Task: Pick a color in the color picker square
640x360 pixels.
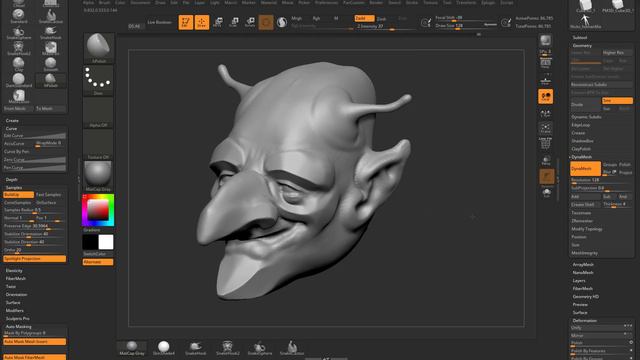Action: pos(98,210)
